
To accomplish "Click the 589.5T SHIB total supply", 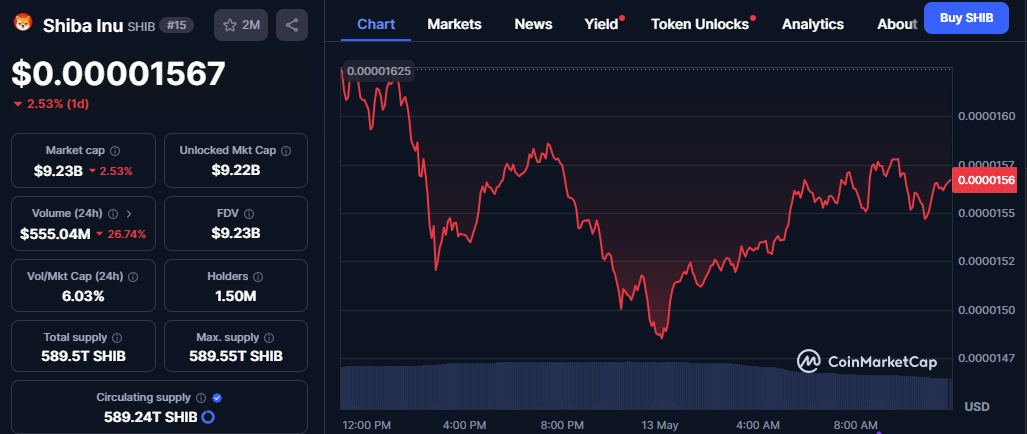I will click(84, 357).
